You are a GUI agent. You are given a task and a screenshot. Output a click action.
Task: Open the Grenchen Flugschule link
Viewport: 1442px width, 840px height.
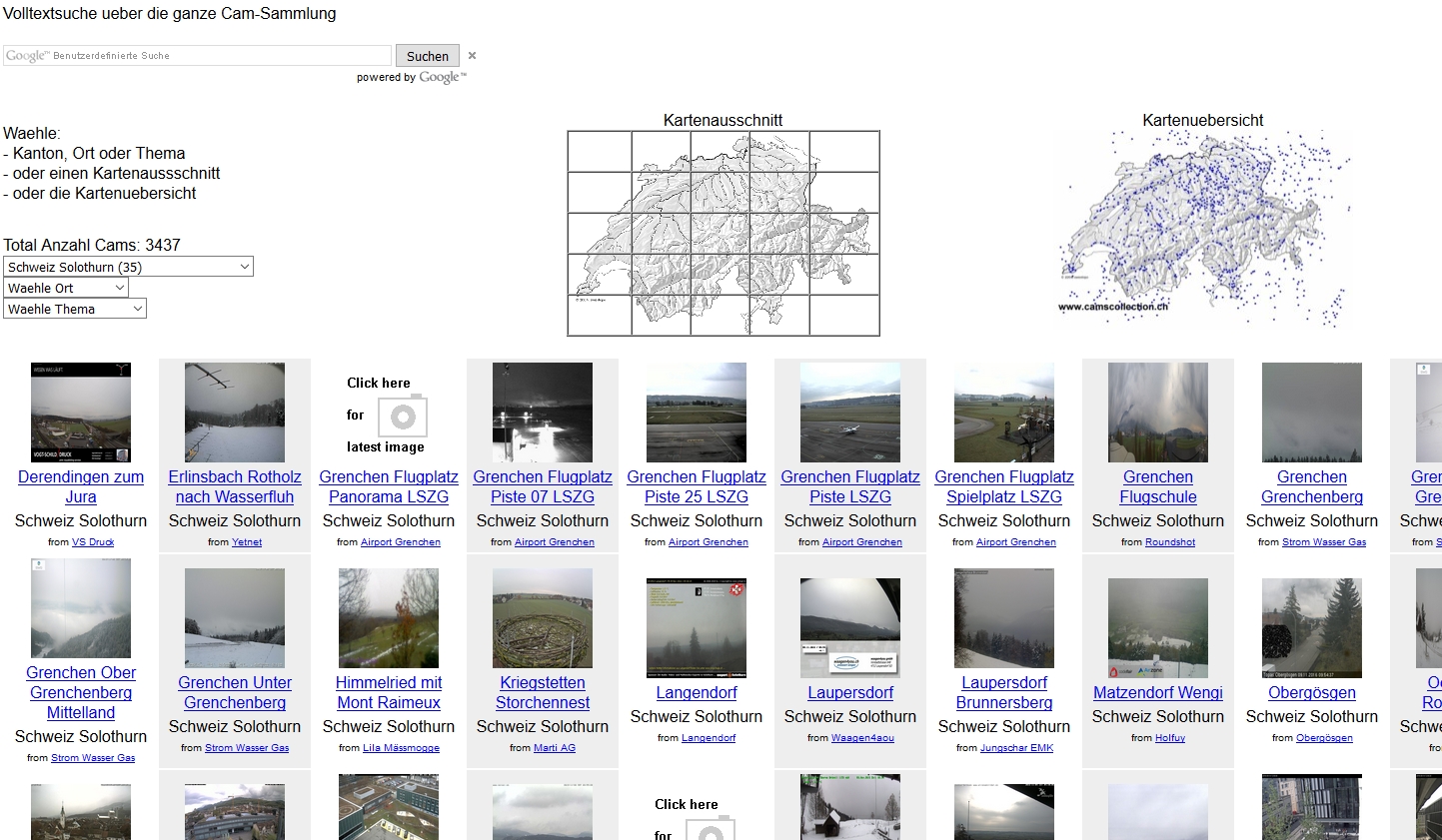pos(1158,487)
